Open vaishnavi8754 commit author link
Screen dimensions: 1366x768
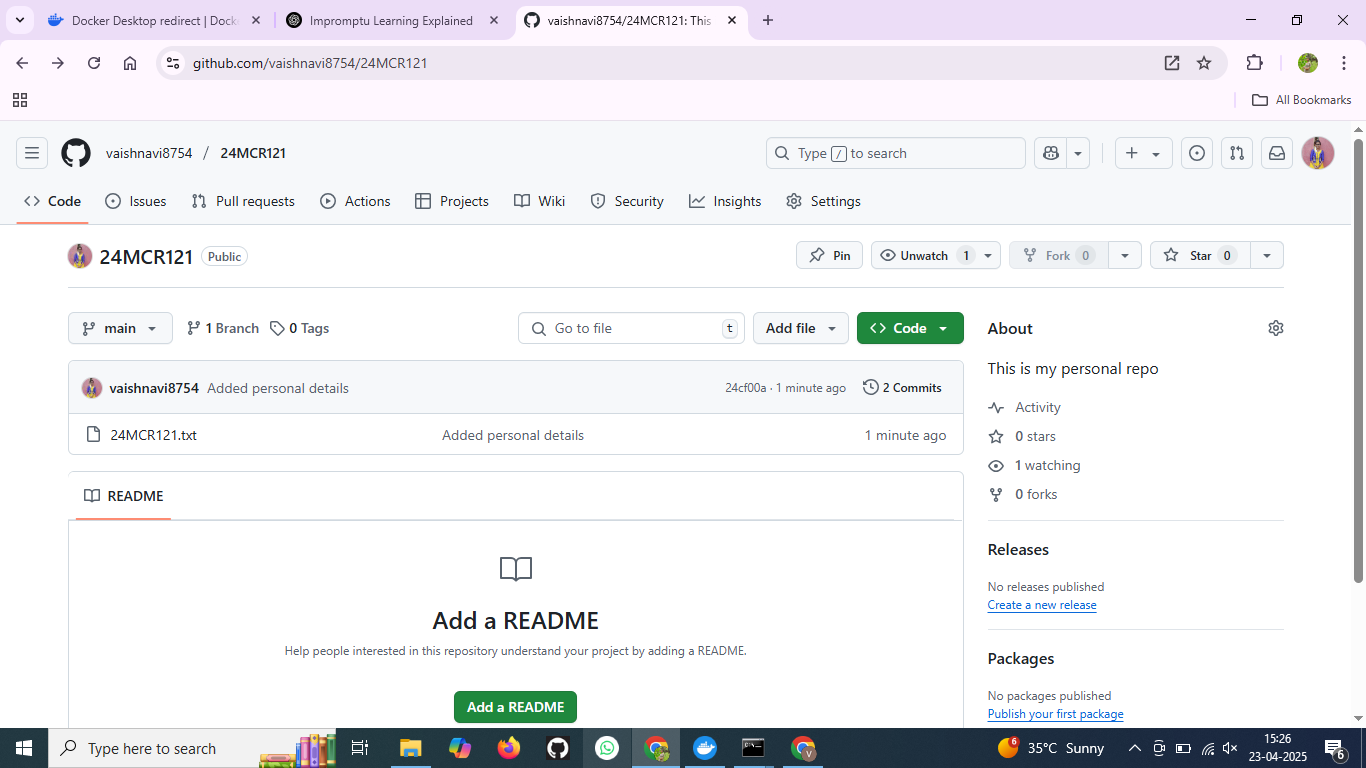[x=154, y=388]
